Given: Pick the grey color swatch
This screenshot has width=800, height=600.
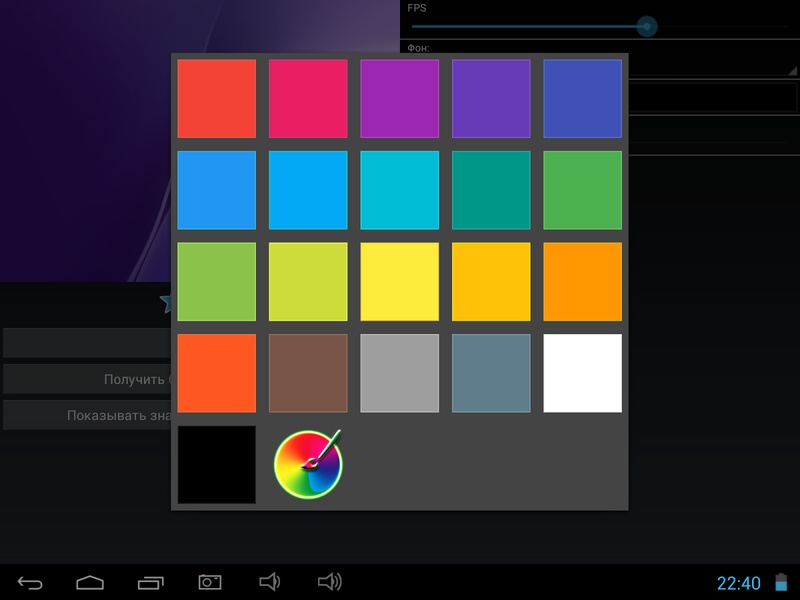Looking at the screenshot, I should pyautogui.click(x=399, y=373).
